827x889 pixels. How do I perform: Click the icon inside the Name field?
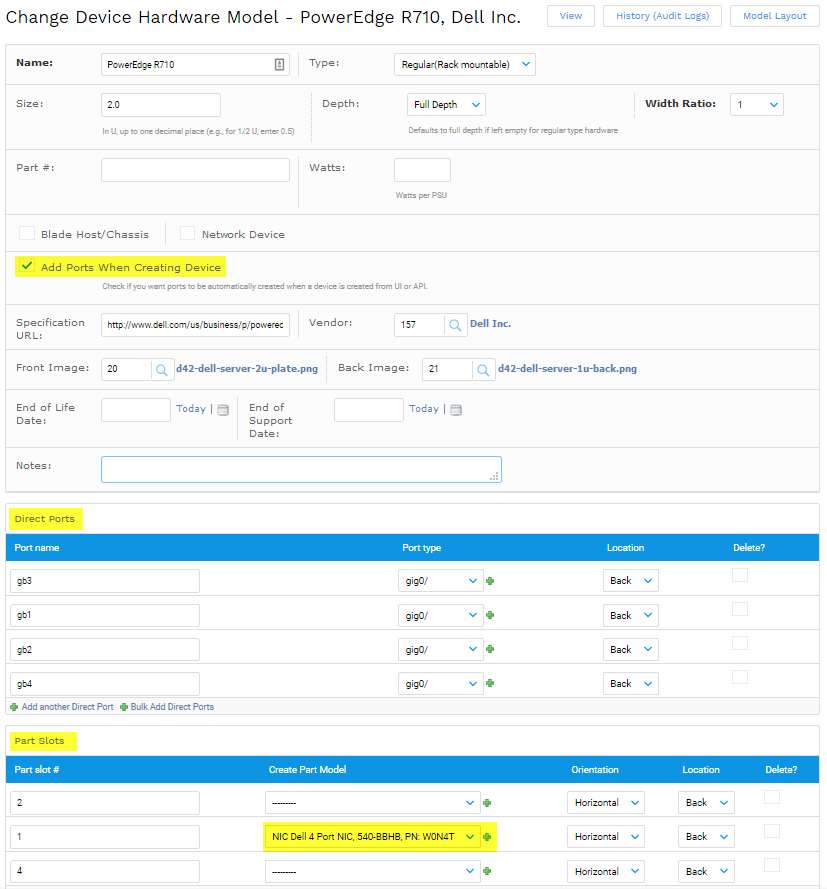(279, 64)
